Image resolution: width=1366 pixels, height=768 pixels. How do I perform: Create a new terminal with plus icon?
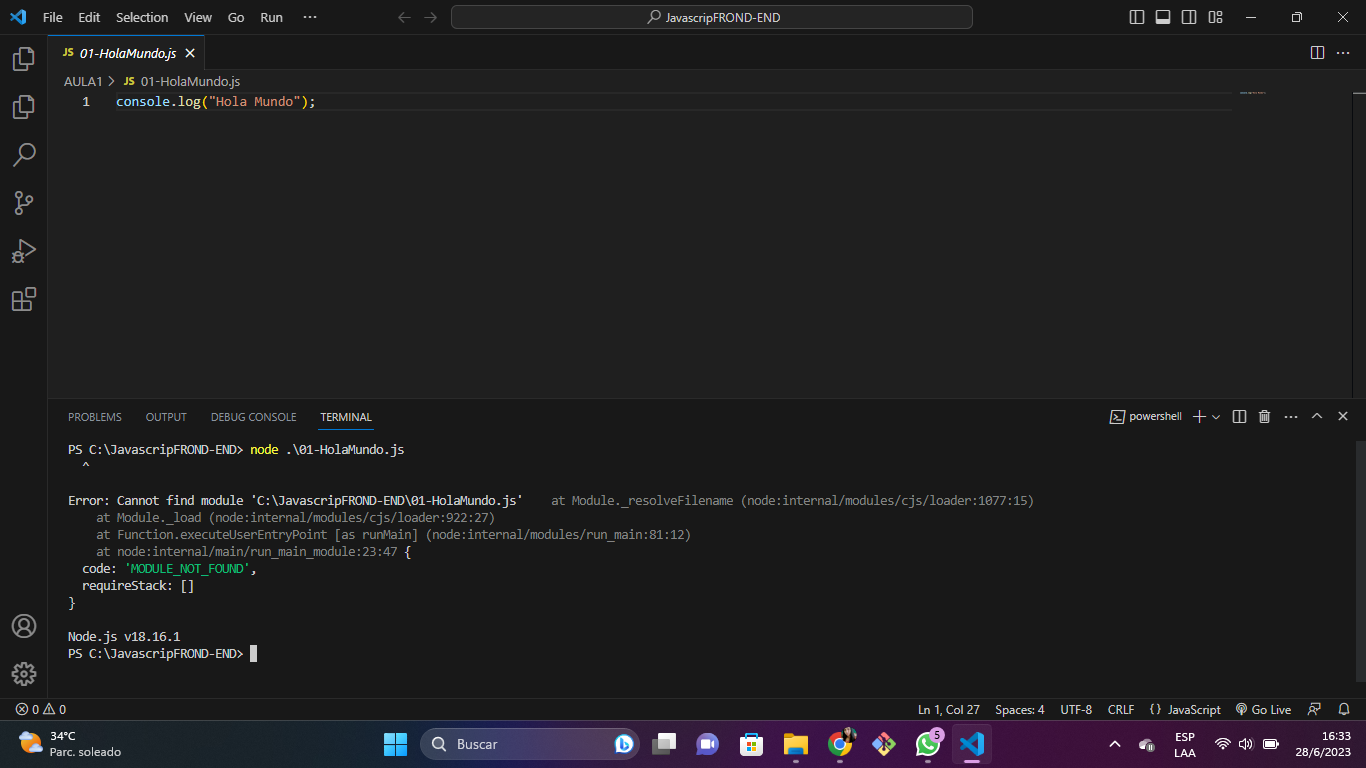(1199, 416)
